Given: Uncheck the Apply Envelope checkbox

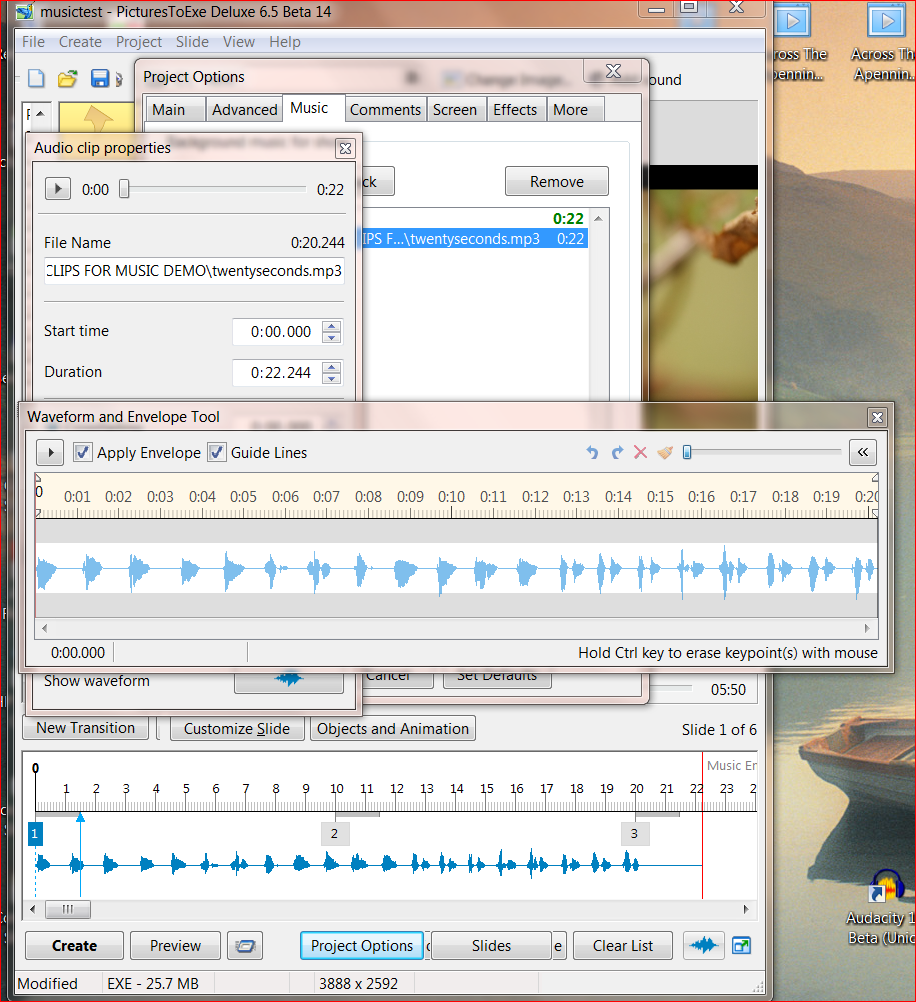Looking at the screenshot, I should (x=83, y=452).
